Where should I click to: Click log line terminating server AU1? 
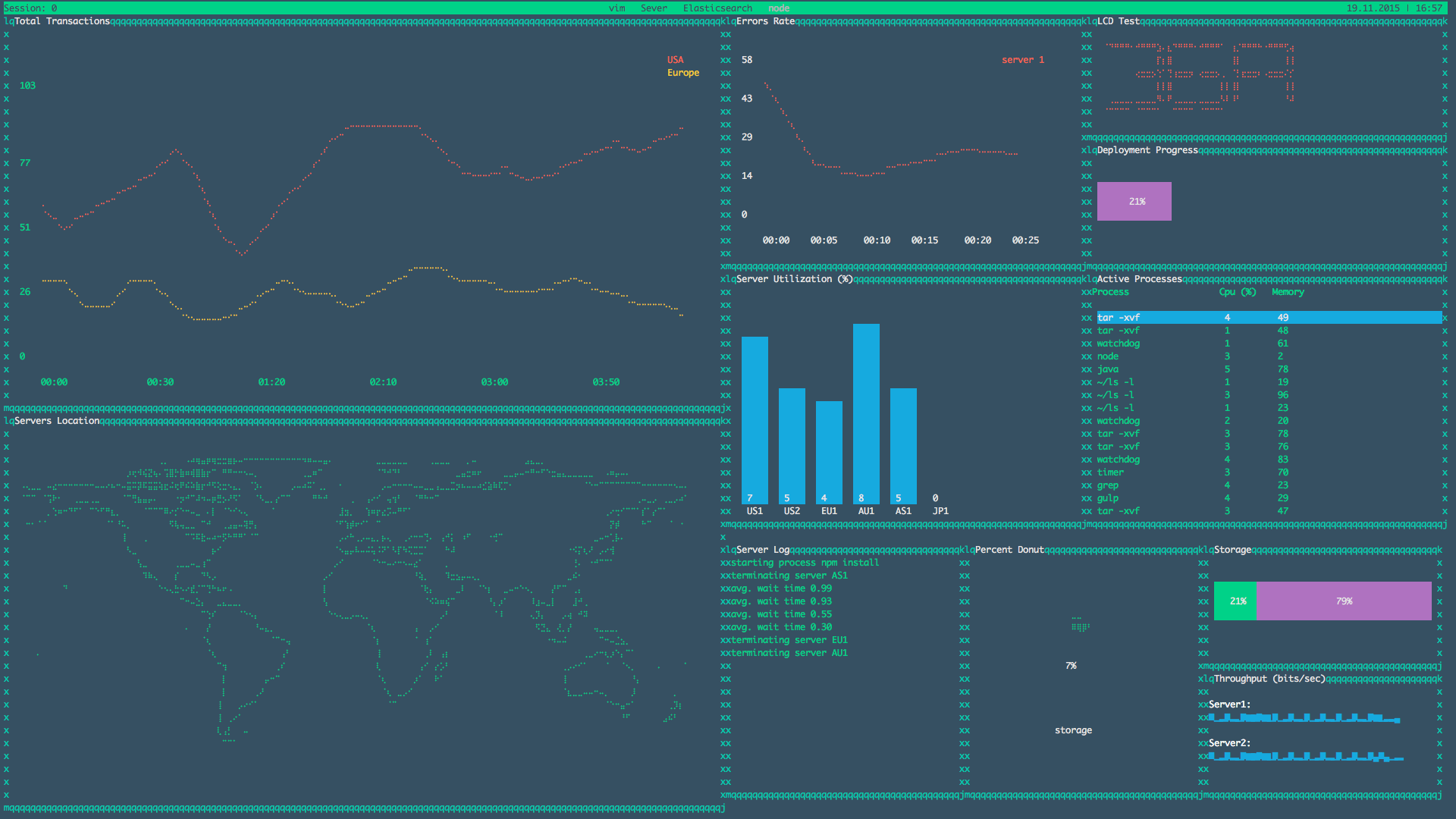[x=789, y=653]
